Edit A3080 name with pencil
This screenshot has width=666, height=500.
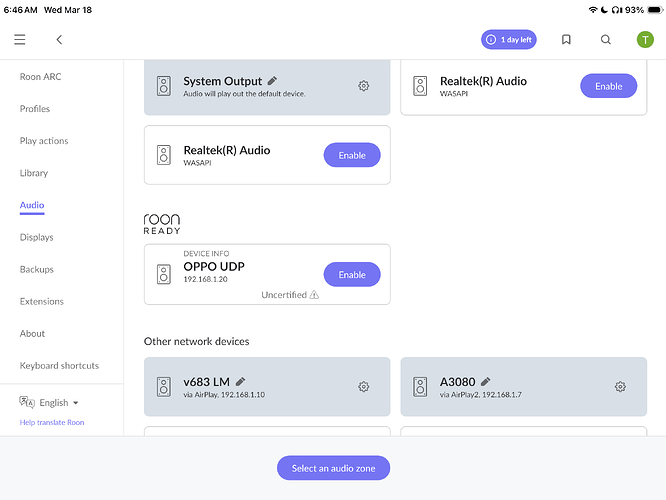(486, 381)
